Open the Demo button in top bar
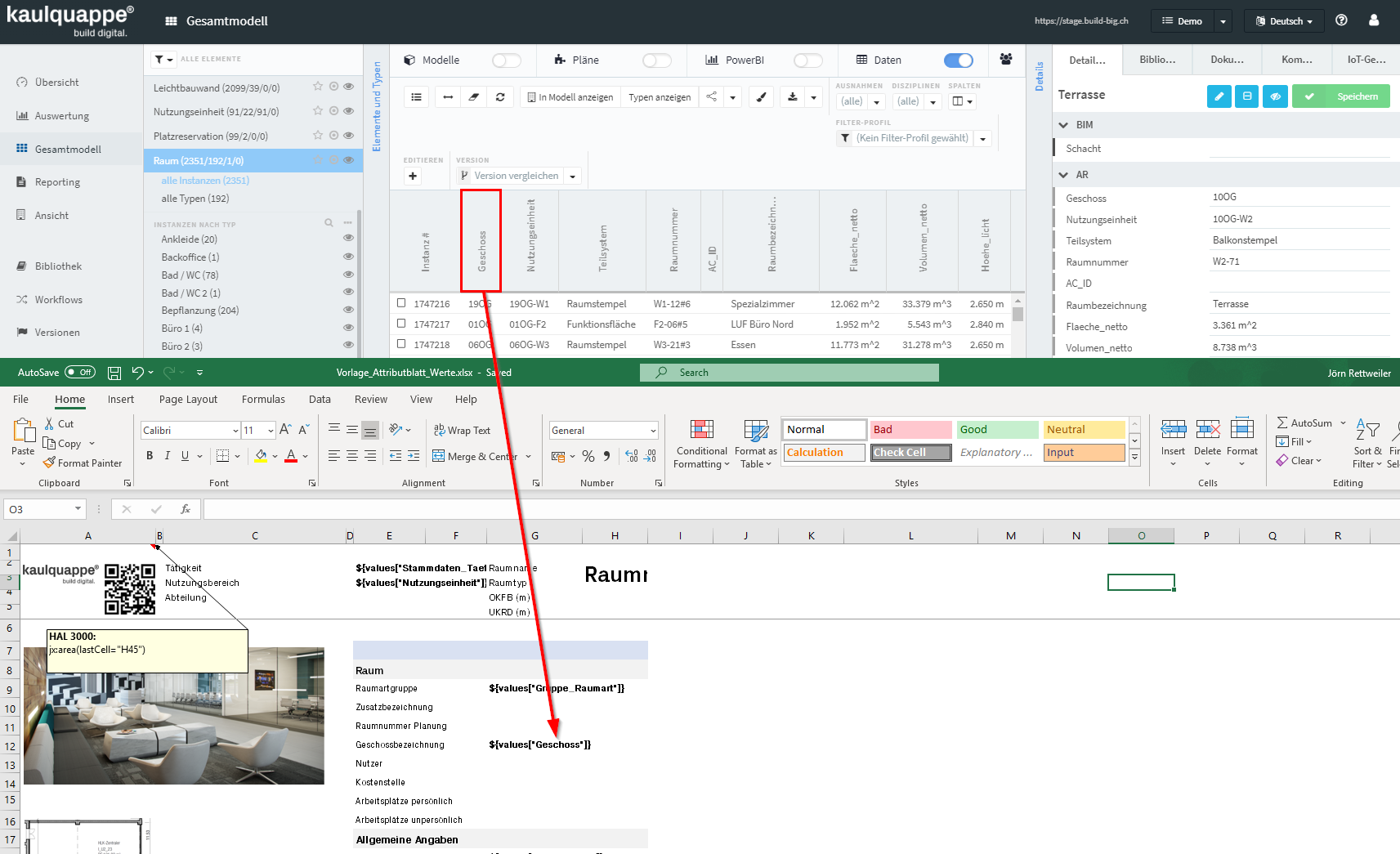 point(1182,21)
